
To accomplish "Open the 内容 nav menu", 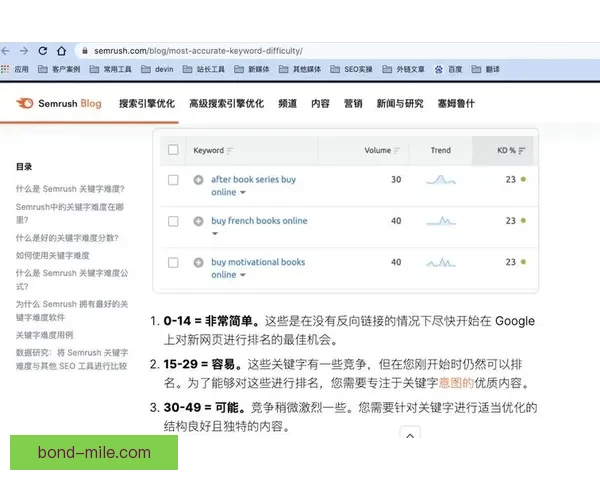I will pos(320,103).
